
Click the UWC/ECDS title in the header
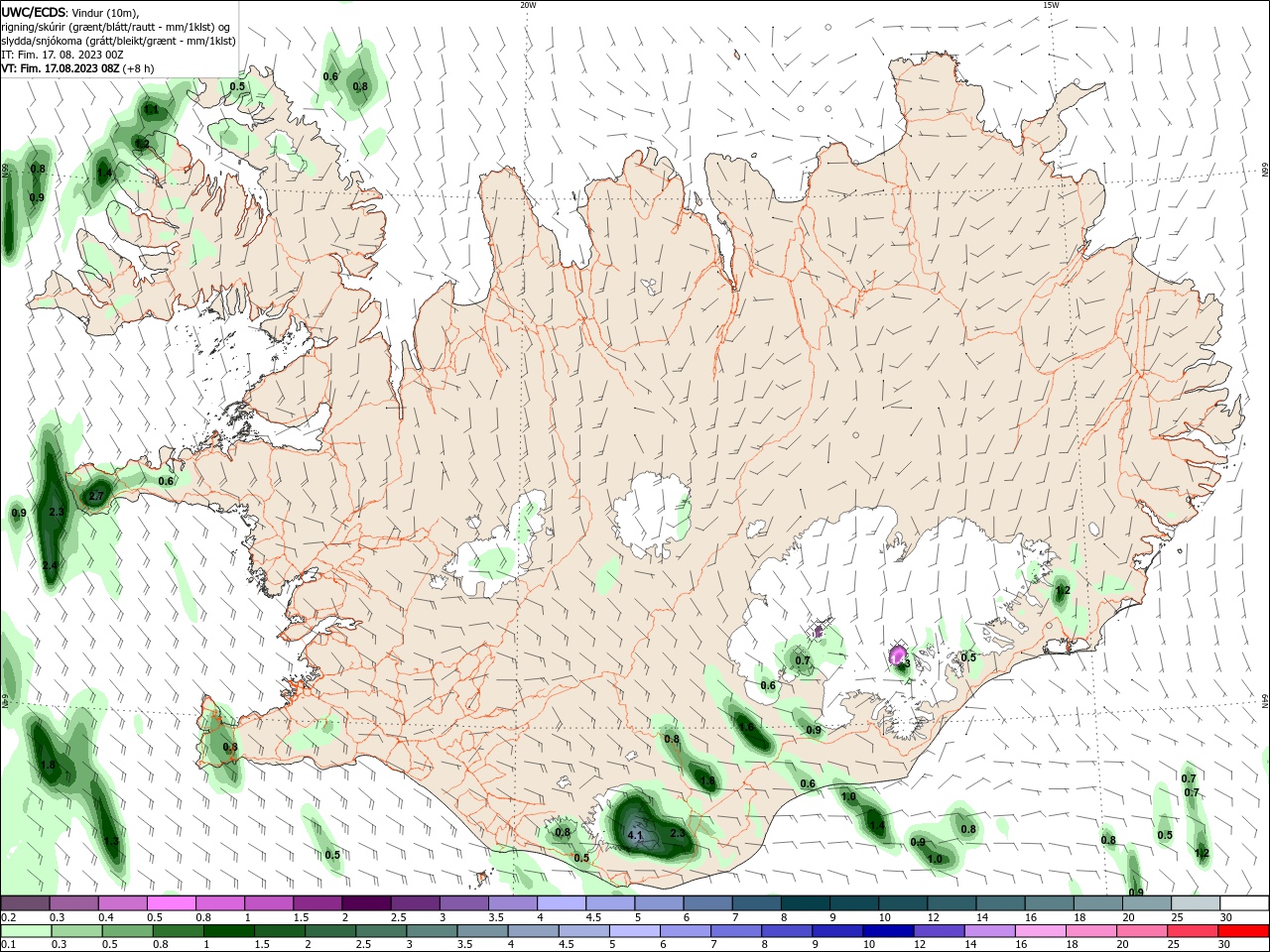pyautogui.click(x=33, y=12)
